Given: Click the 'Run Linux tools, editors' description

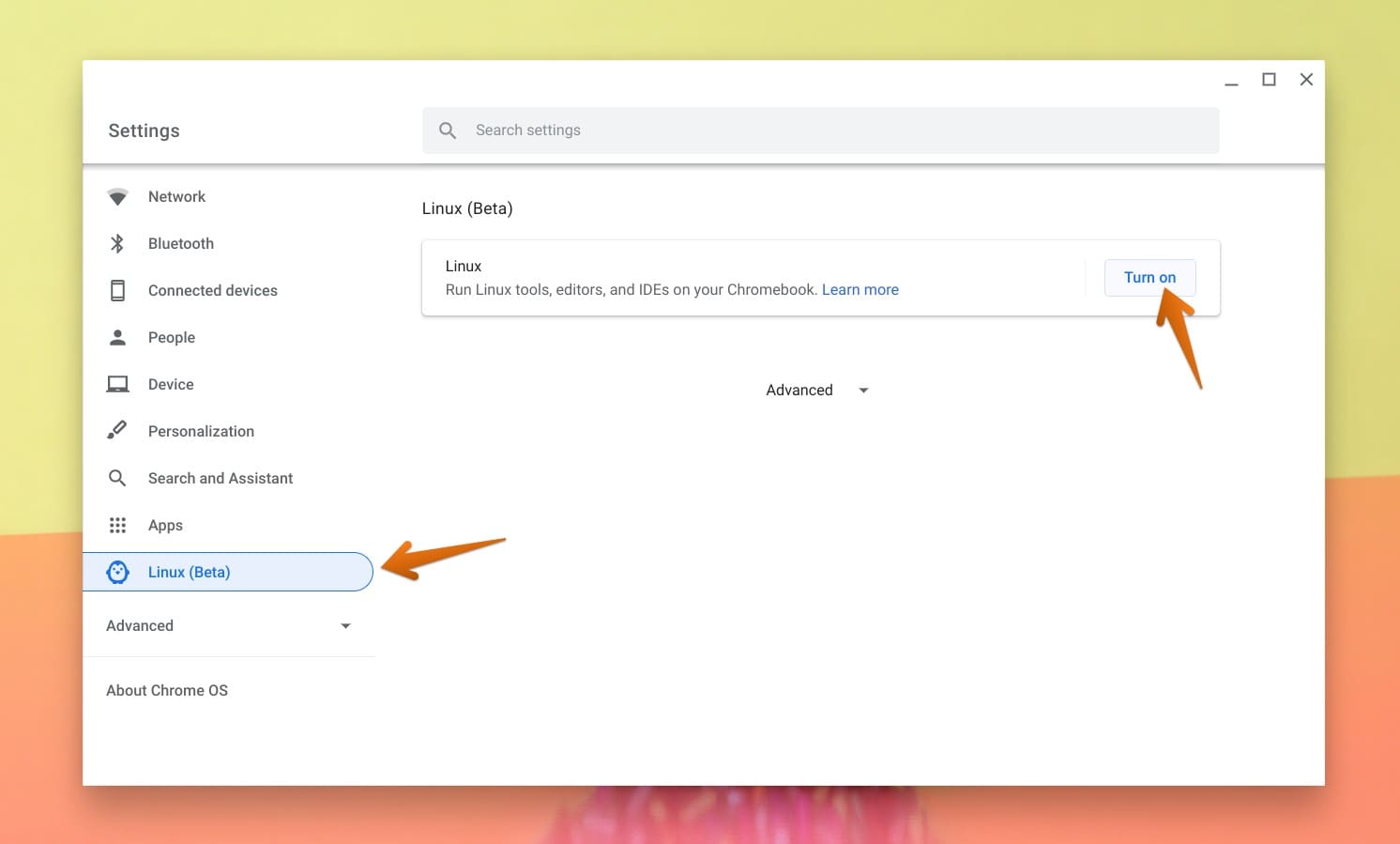Looking at the screenshot, I should pos(632,290).
